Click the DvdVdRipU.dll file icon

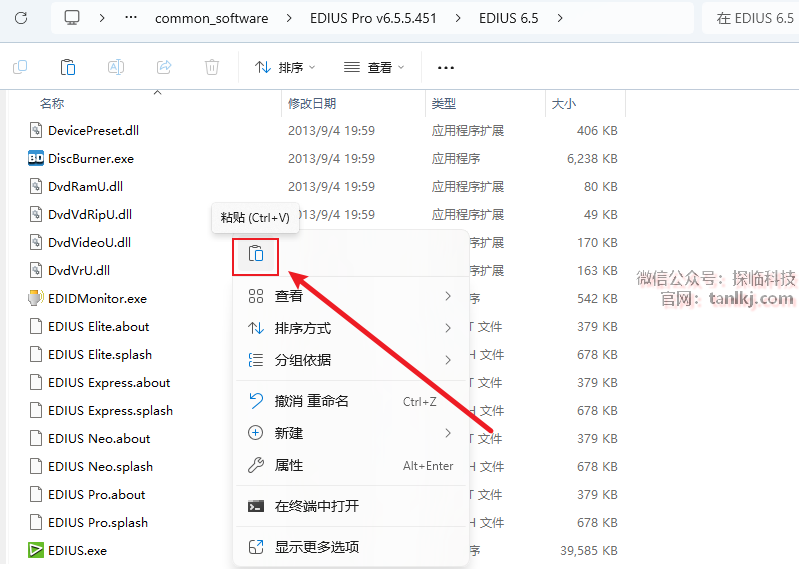pos(36,214)
